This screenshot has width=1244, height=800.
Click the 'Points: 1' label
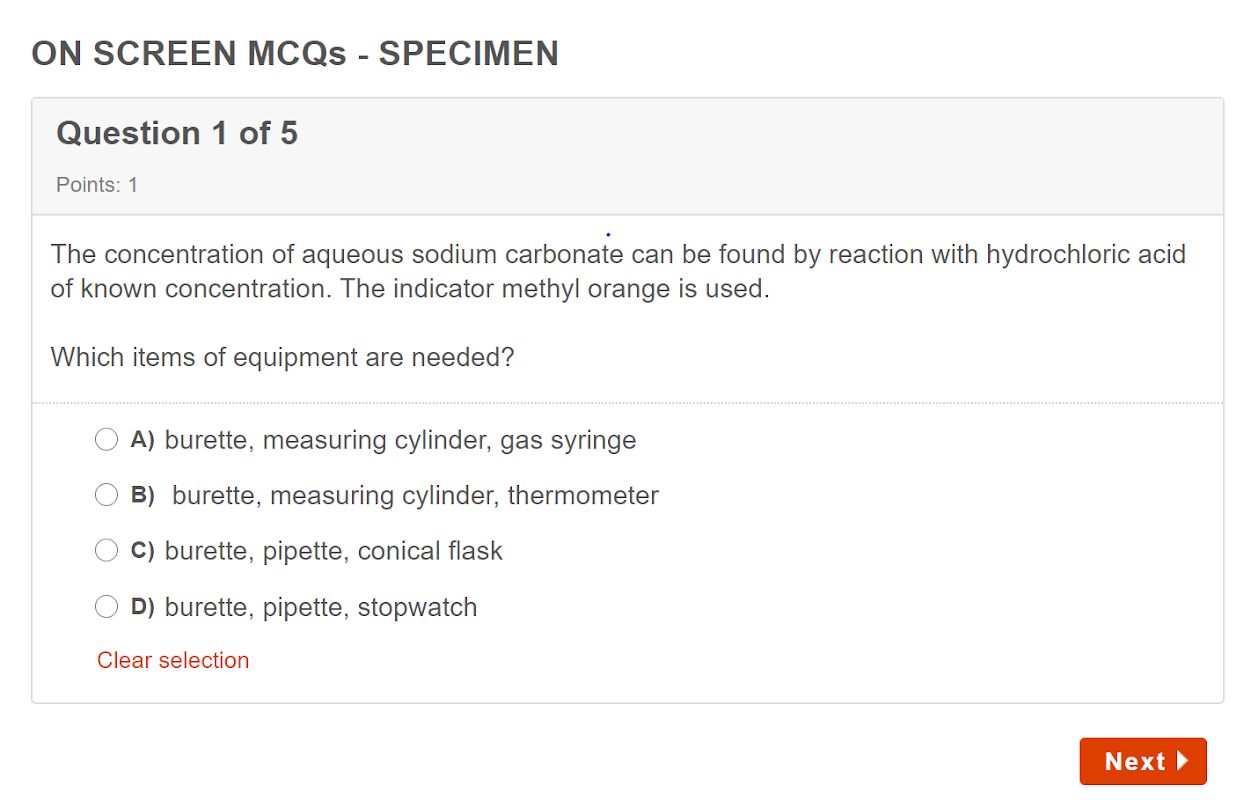tap(97, 185)
